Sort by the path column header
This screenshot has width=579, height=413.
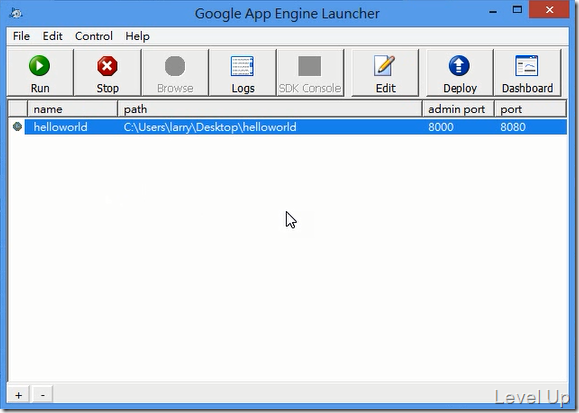tap(270, 109)
